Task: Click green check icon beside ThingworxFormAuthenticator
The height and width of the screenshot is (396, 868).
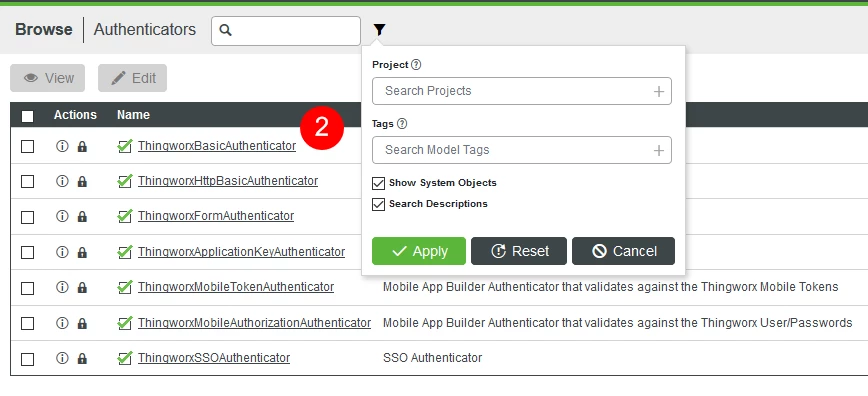Action: pyautogui.click(x=125, y=217)
